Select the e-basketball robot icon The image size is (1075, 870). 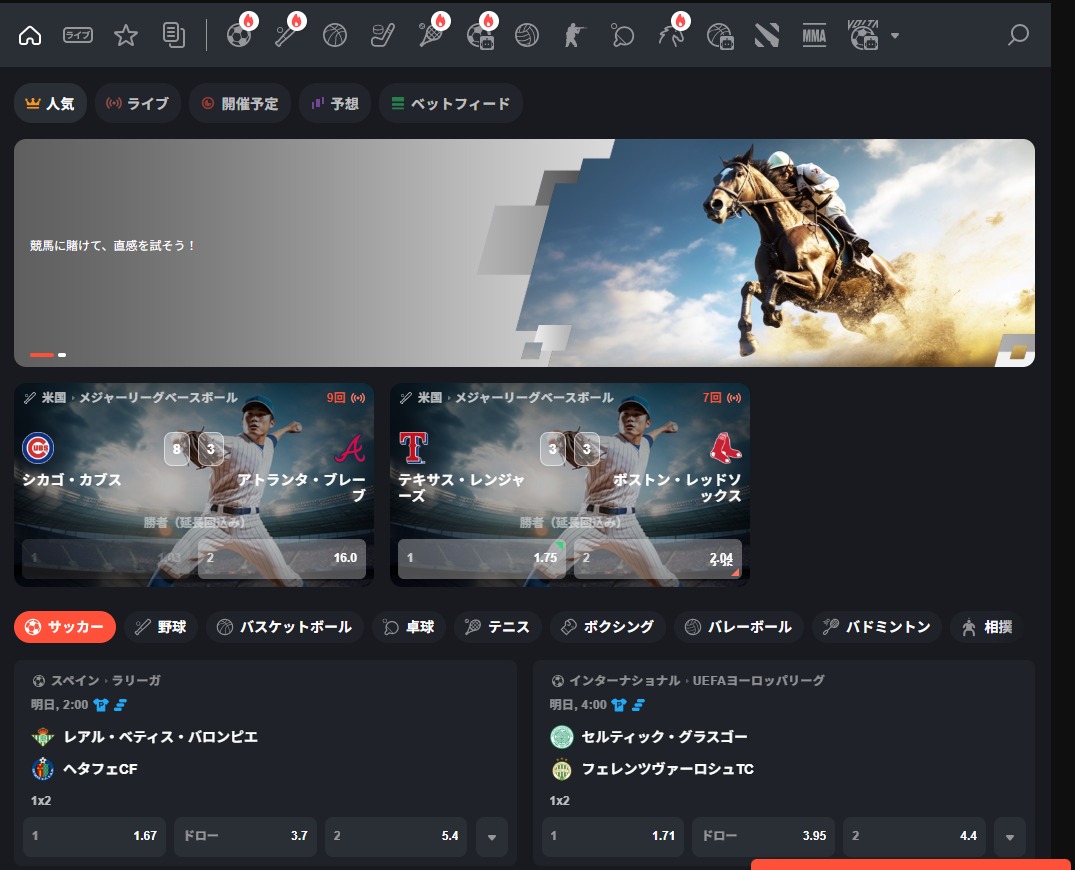coord(720,35)
